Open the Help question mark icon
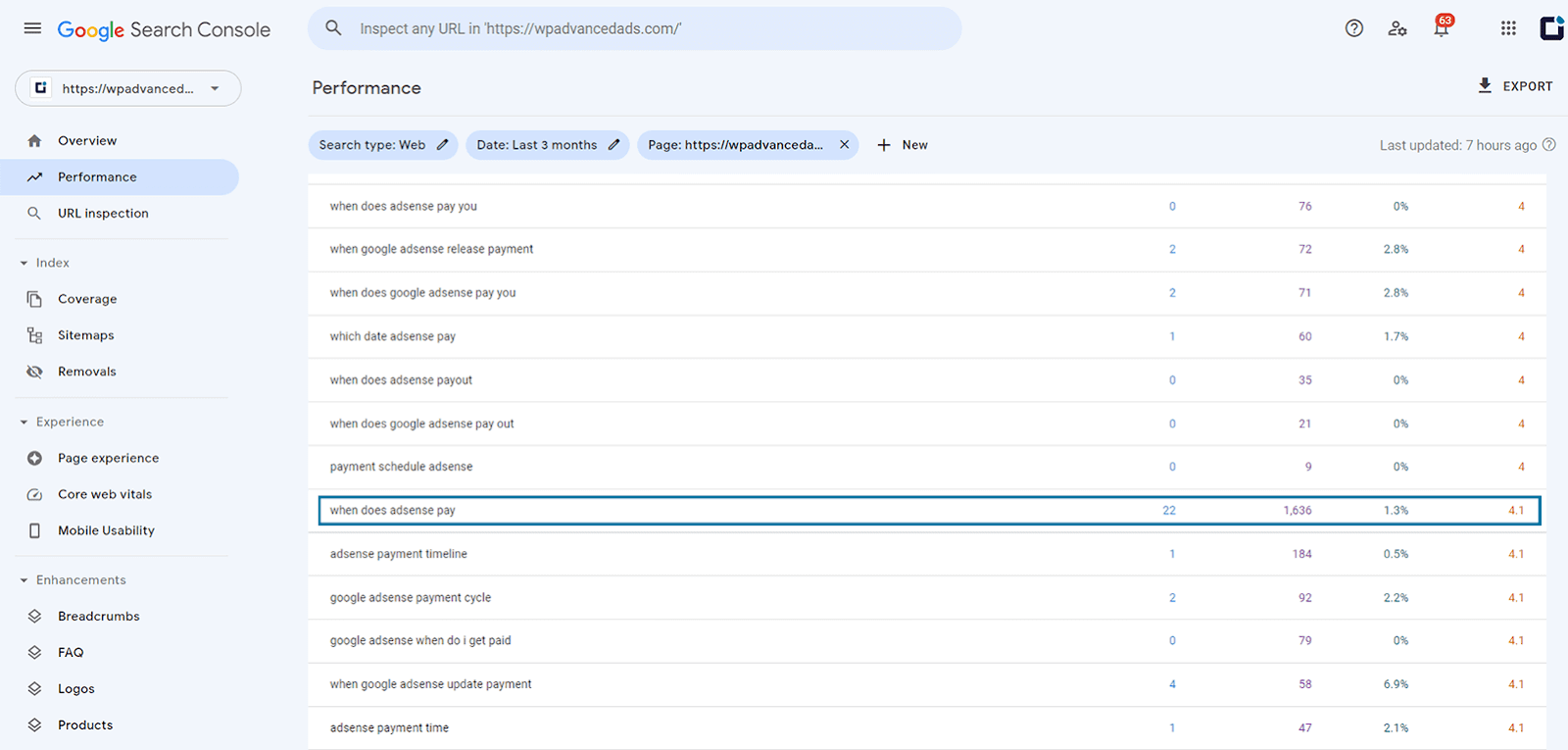1568x750 pixels. (1354, 28)
